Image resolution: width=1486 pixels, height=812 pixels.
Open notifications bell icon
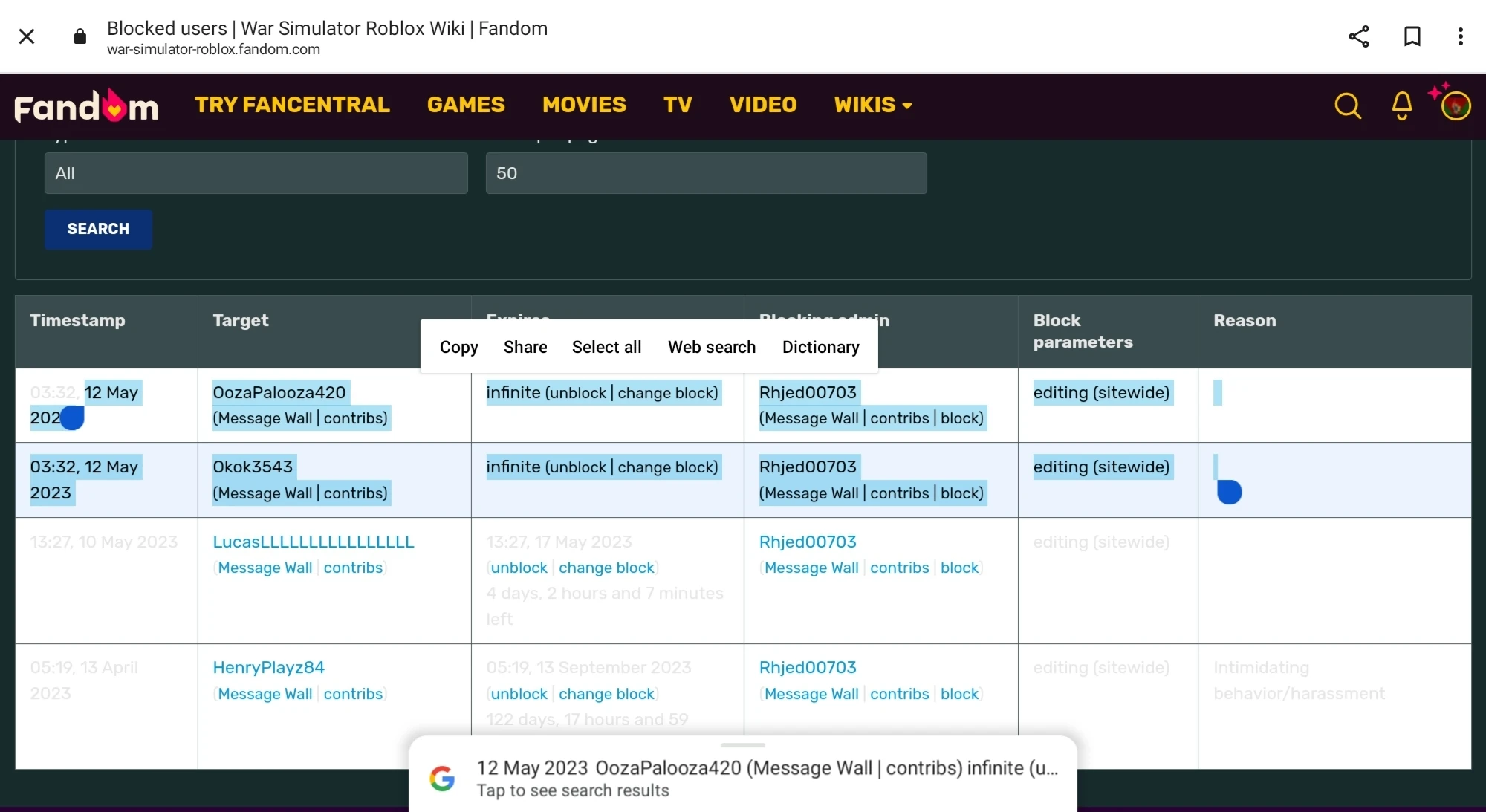(x=1401, y=105)
